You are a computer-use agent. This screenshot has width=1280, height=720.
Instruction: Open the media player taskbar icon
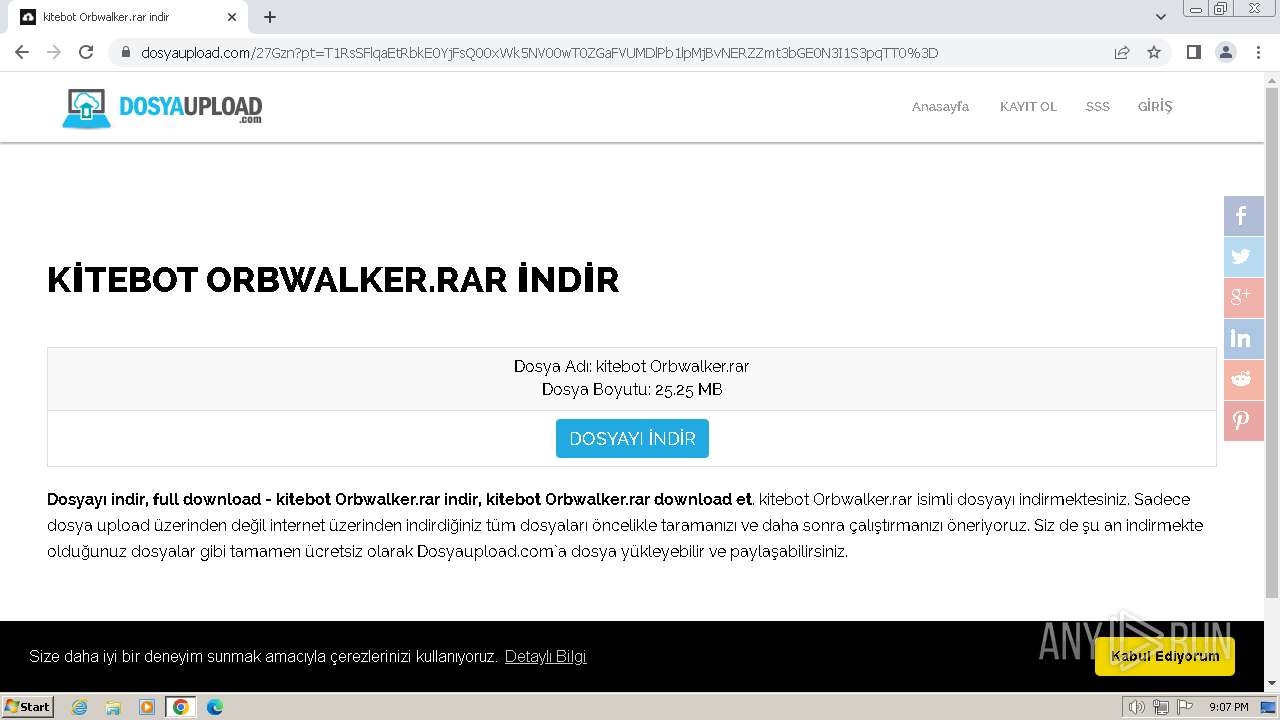point(147,707)
